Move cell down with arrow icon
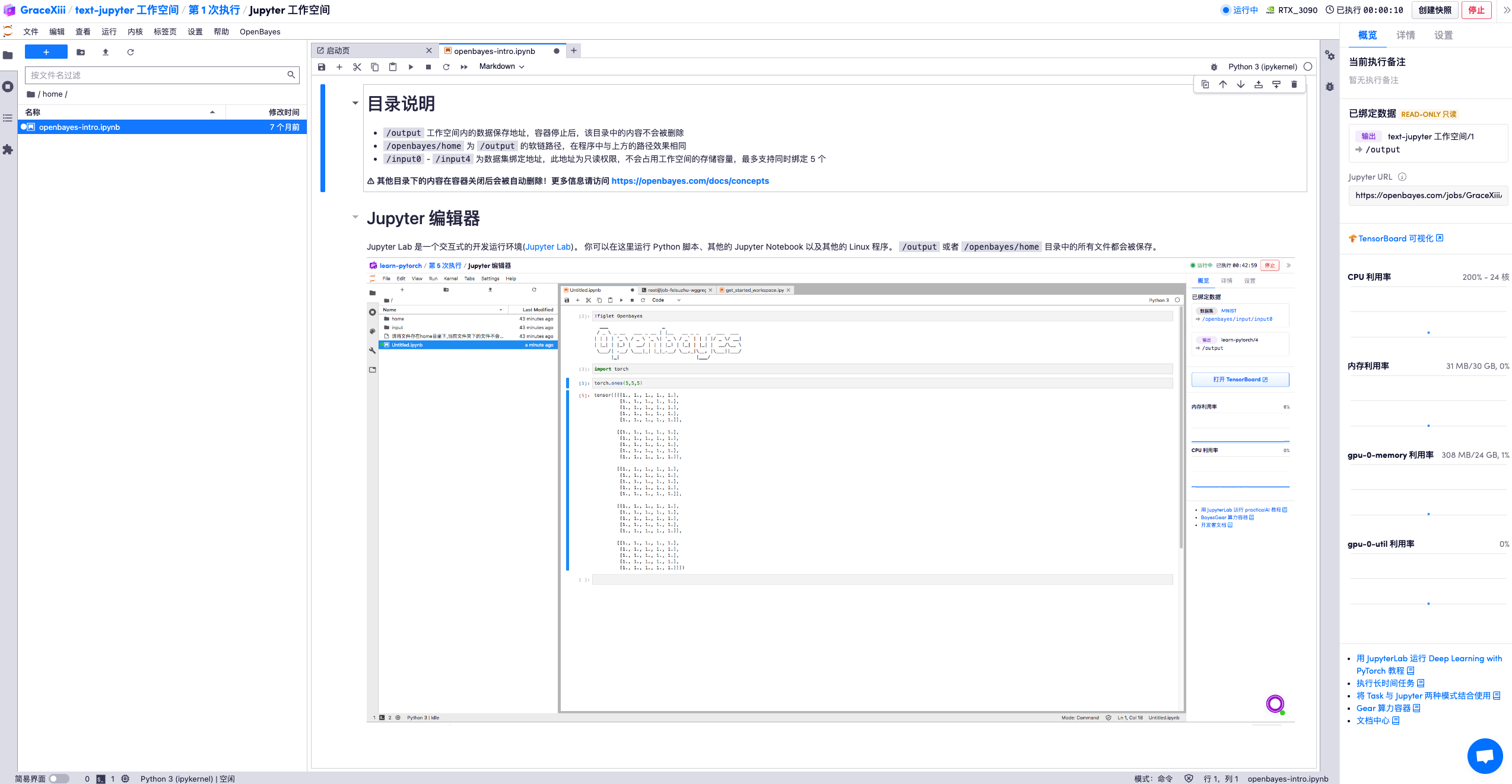Viewport: 1512px width, 784px height. pos(1241,85)
